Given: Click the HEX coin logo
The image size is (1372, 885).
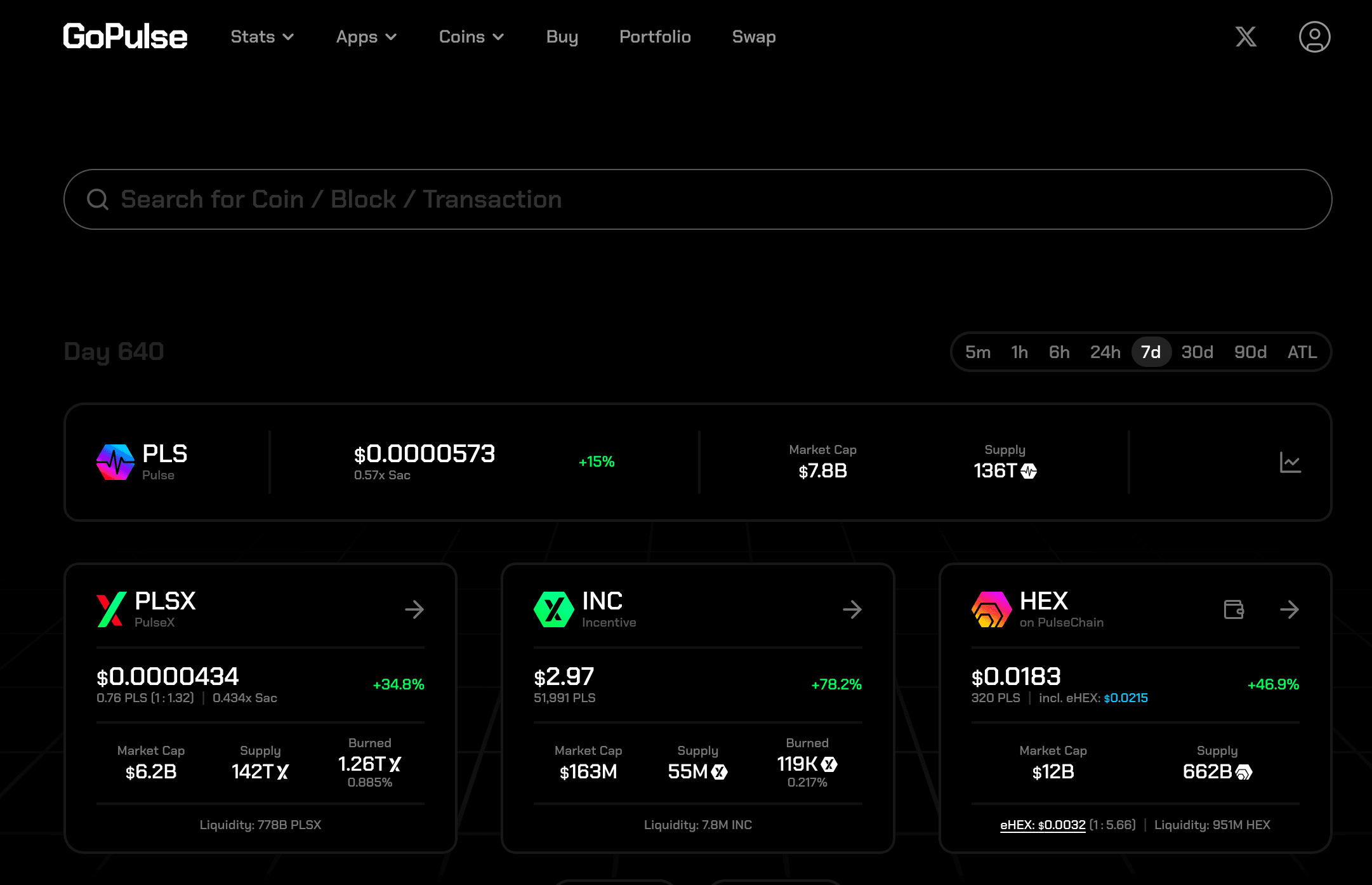Looking at the screenshot, I should point(991,609).
